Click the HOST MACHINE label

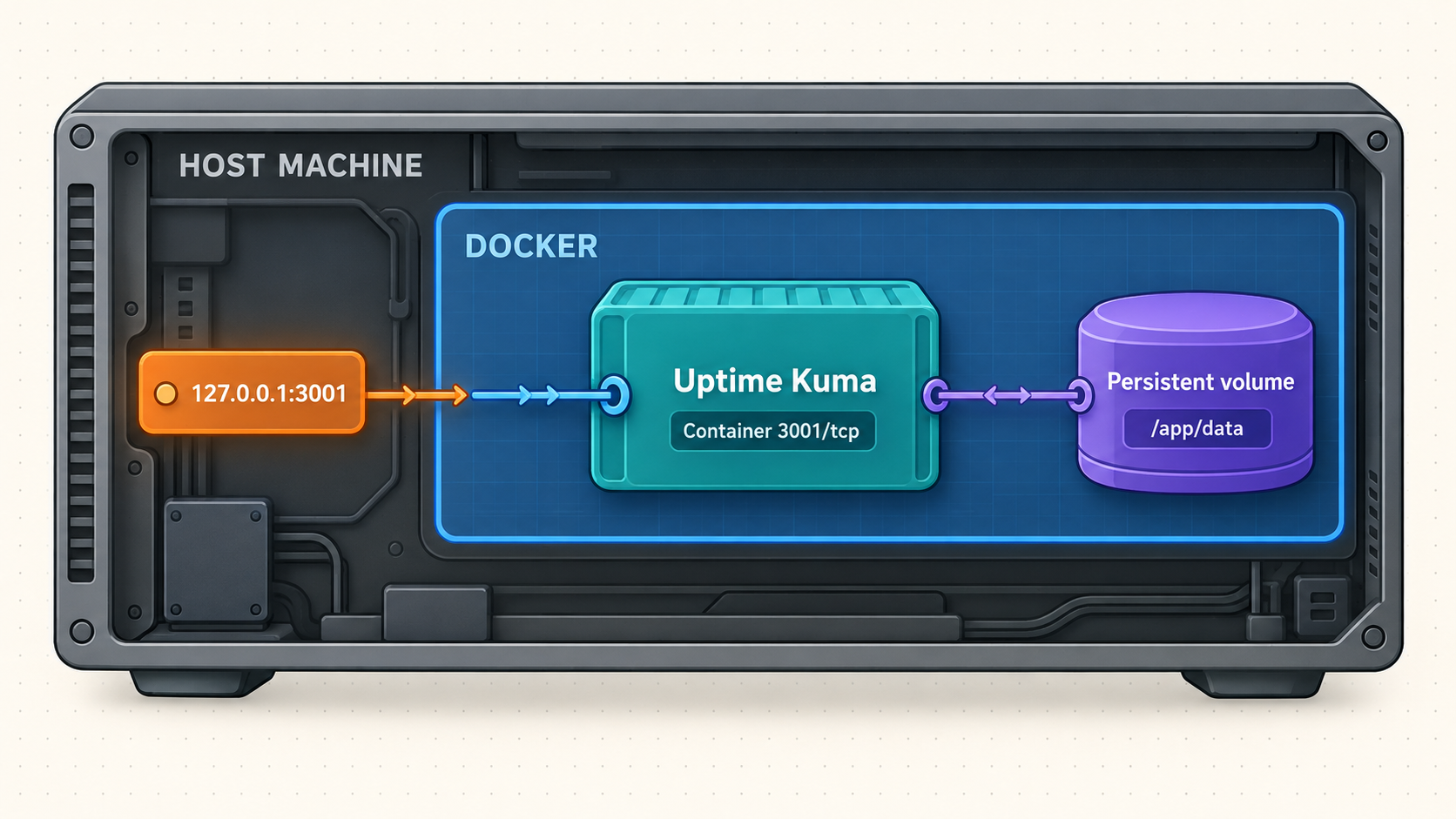[x=300, y=165]
